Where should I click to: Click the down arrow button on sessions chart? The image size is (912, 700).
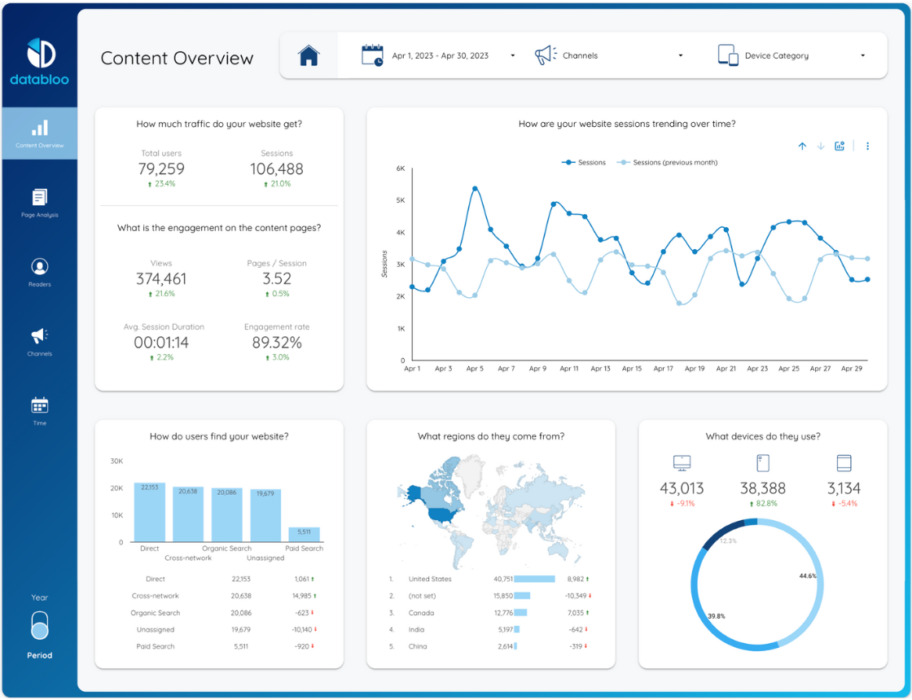821,146
